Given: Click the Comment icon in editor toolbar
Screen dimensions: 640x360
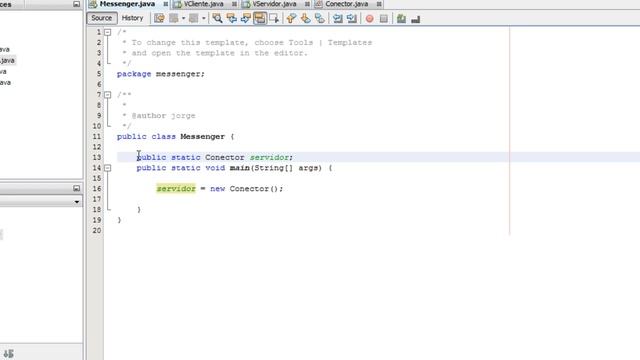Looking at the screenshot, I should click(x=401, y=18).
